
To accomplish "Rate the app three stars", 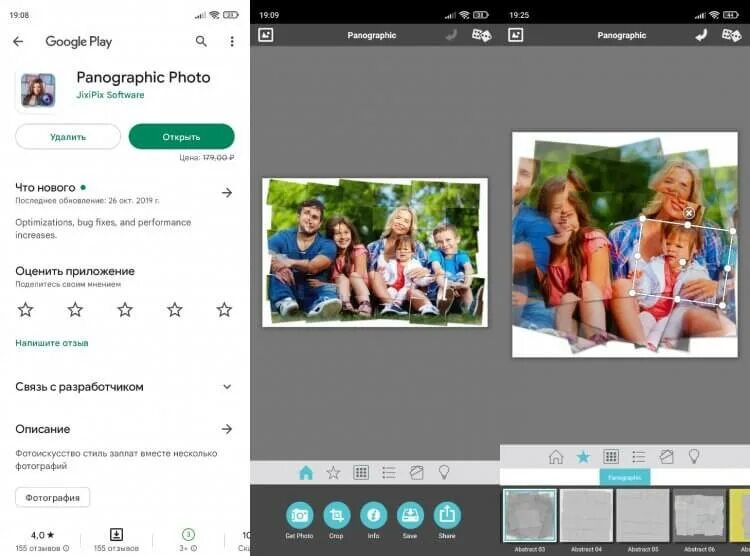I will 125,310.
